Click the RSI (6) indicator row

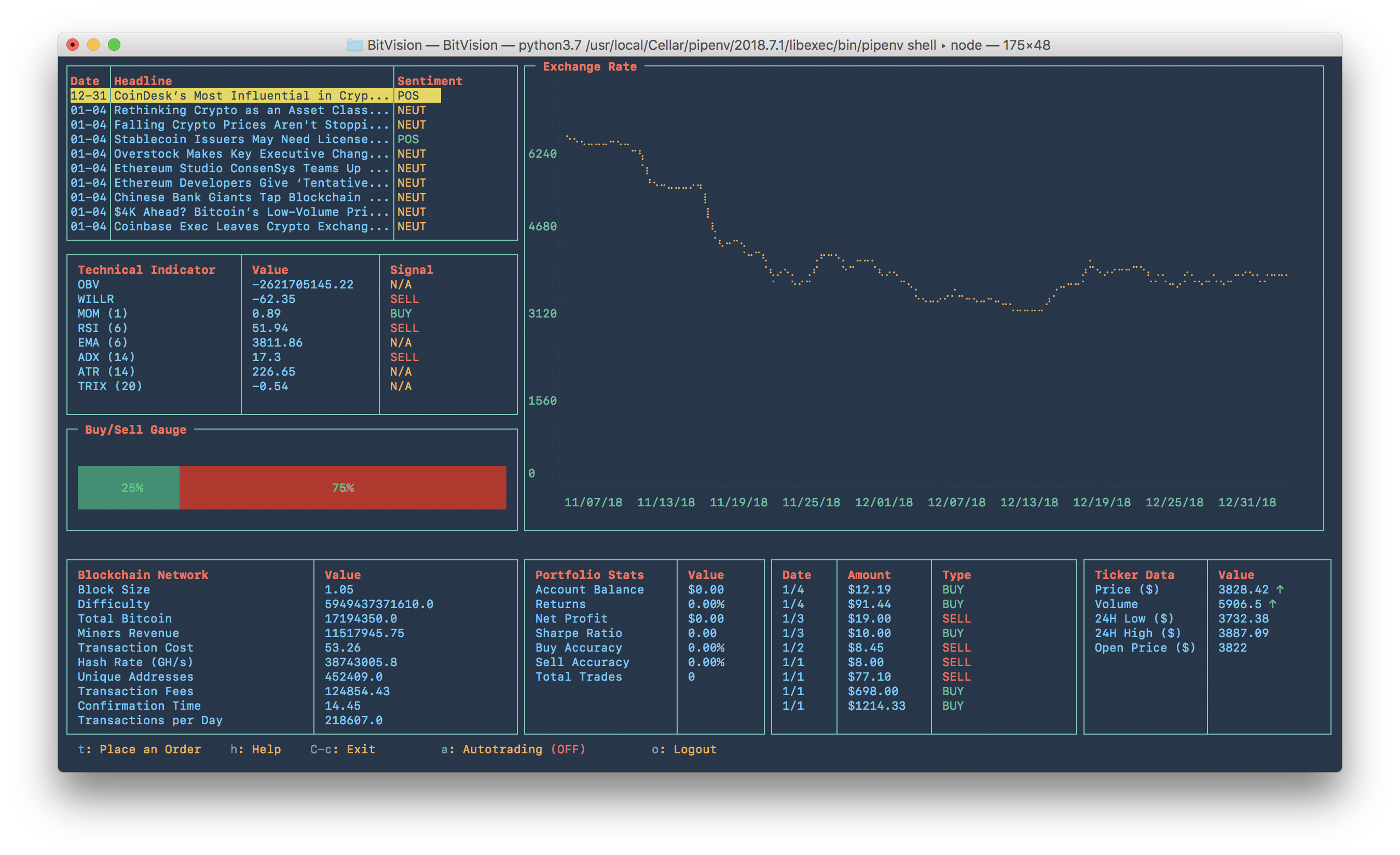103,328
